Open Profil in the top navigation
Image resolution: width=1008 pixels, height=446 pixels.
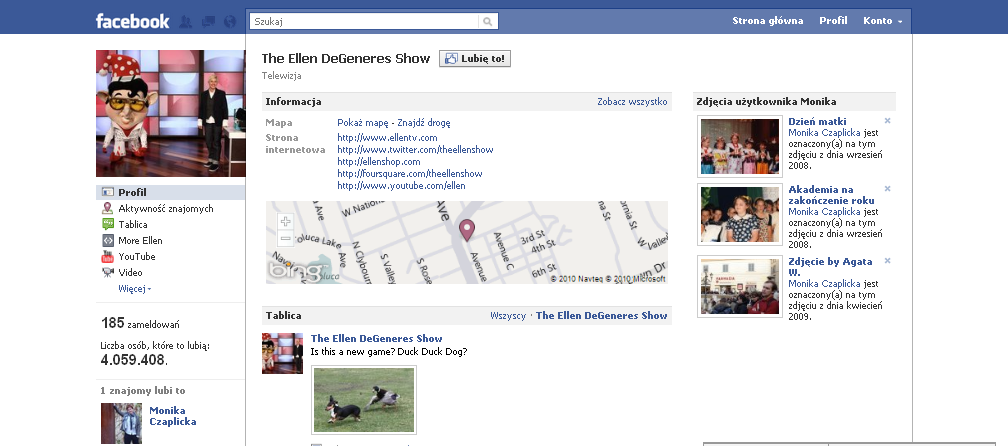(x=833, y=21)
